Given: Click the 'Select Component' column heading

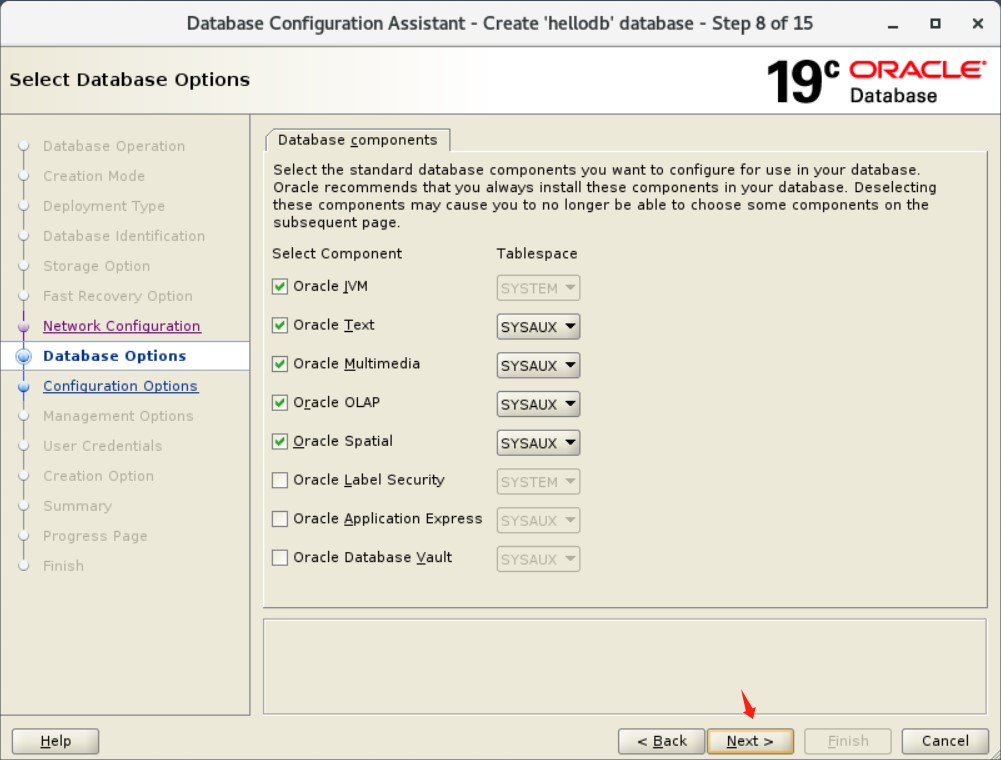Looking at the screenshot, I should click(336, 254).
